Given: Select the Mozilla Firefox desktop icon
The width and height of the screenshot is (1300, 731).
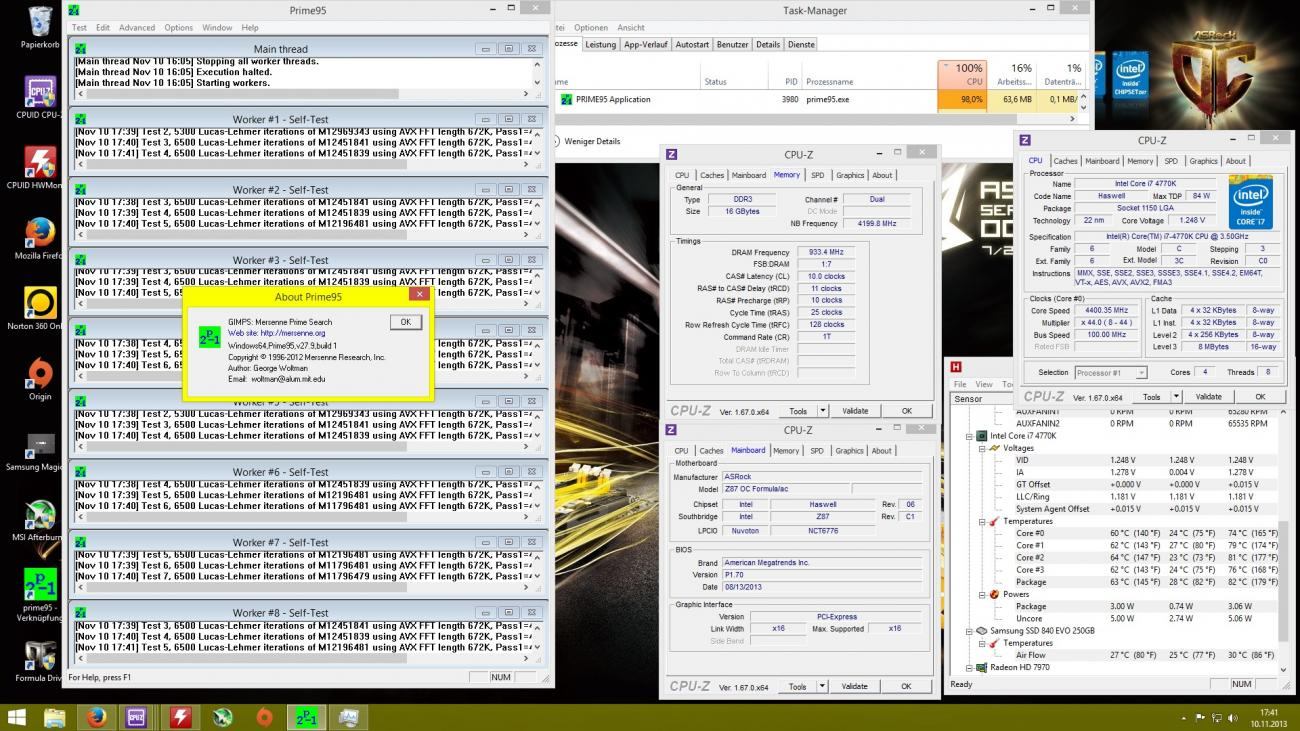Looking at the screenshot, I should (x=40, y=238).
